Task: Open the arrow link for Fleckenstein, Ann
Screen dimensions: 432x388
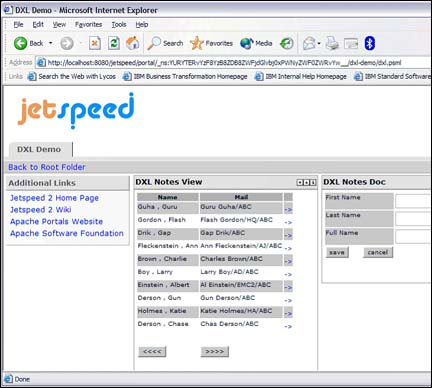Action: click(288, 248)
